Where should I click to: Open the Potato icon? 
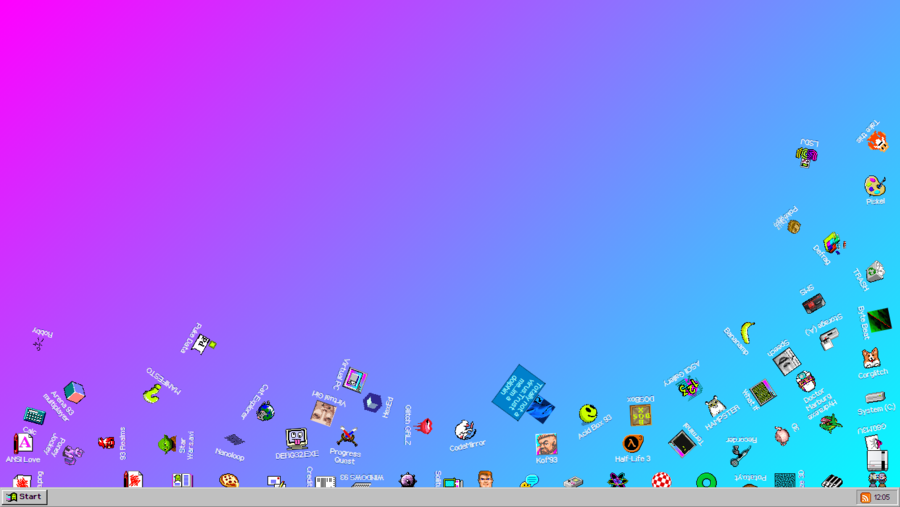[794, 227]
